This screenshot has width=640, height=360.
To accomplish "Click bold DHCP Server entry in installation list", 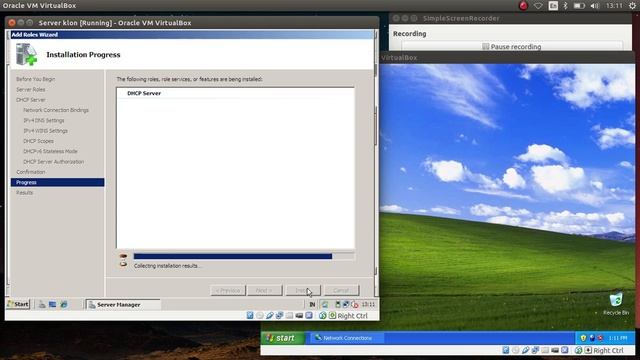I will click(x=144, y=93).
